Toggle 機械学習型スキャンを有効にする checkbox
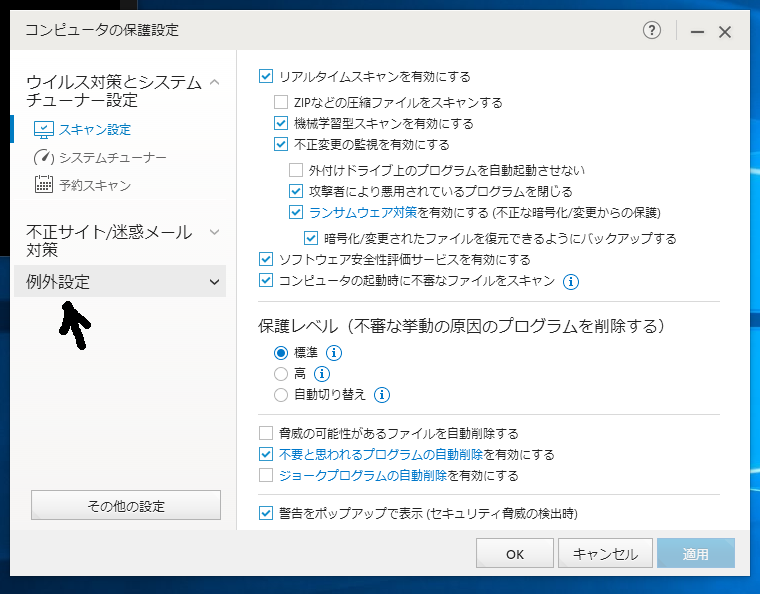Image resolution: width=760 pixels, height=594 pixels. click(281, 123)
